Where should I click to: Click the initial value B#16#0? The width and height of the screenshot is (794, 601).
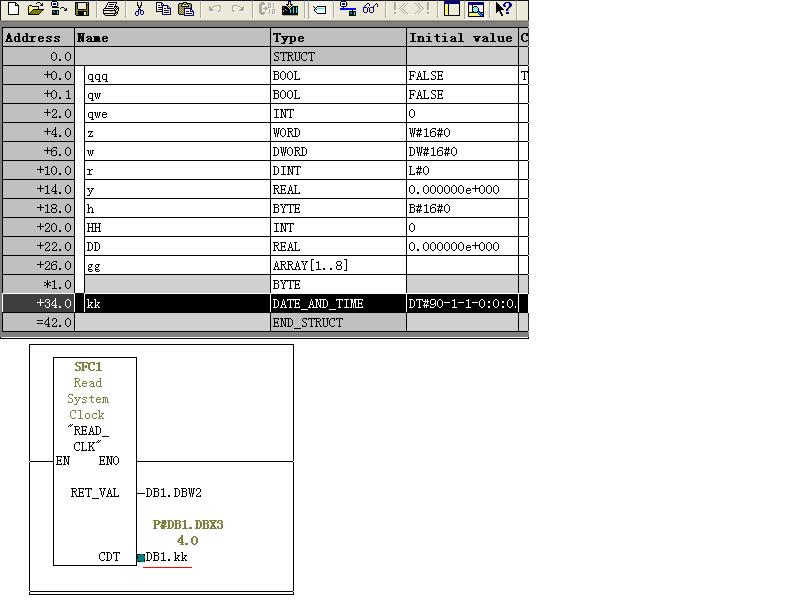tap(462, 209)
